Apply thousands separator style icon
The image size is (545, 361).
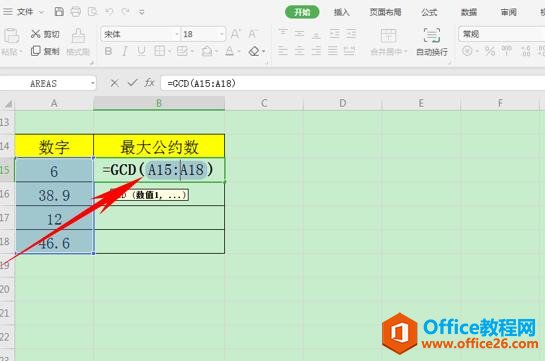pyautogui.click(x=506, y=51)
